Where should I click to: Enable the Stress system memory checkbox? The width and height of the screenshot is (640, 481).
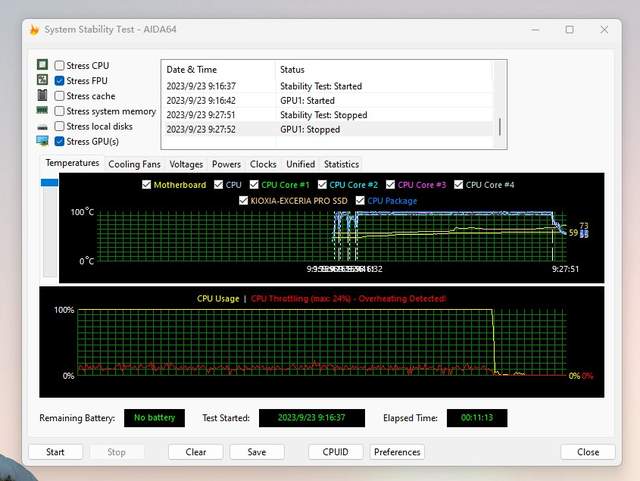pos(60,111)
